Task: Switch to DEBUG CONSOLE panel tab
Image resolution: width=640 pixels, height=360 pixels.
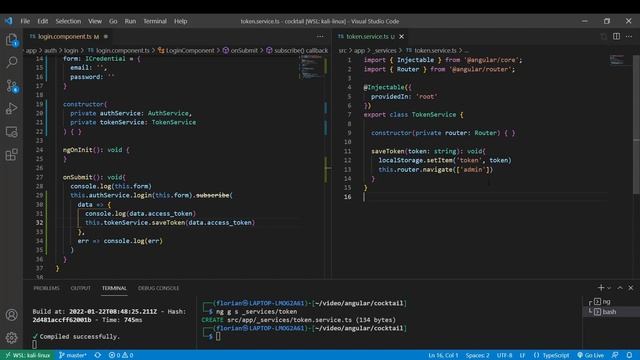Action: point(158,288)
